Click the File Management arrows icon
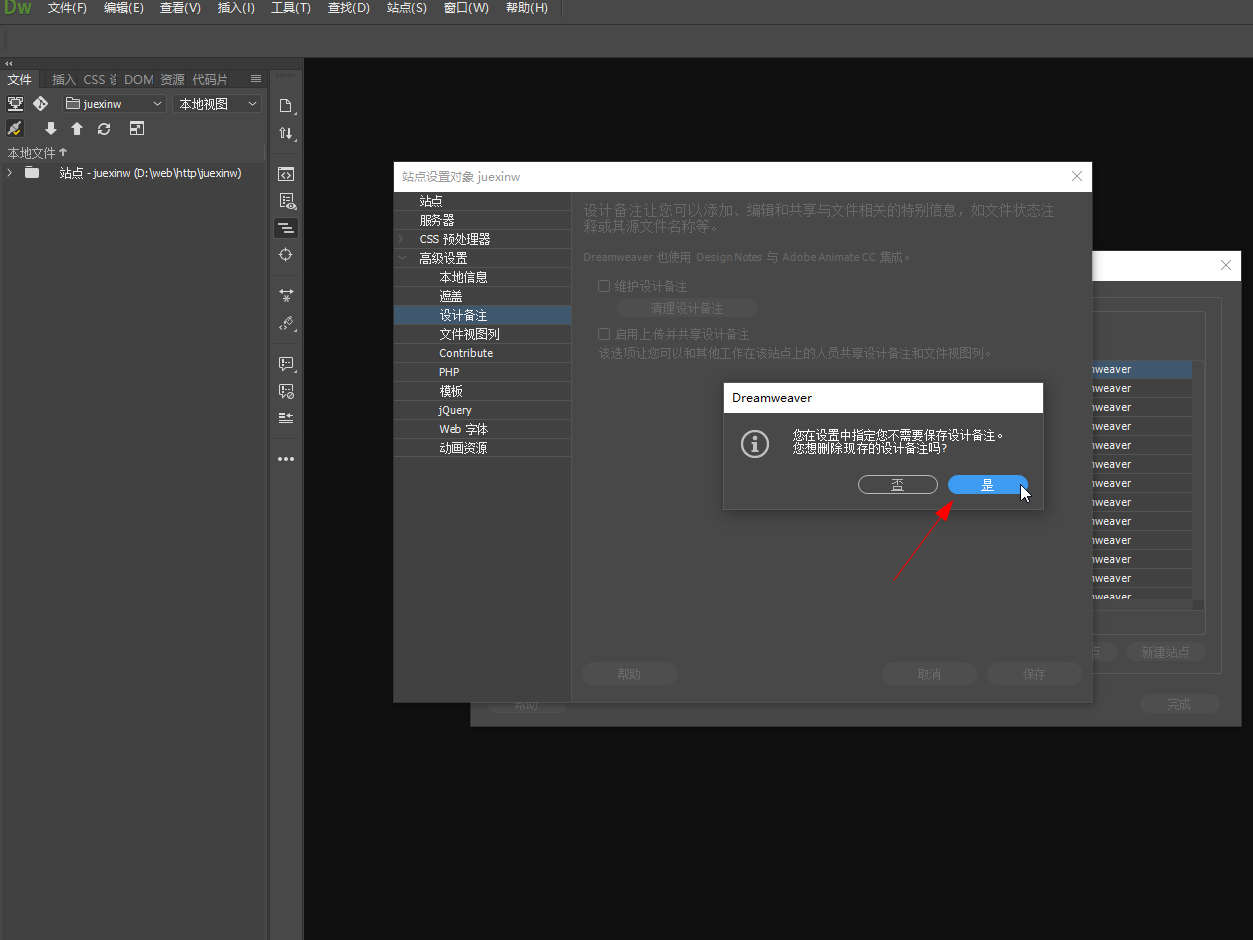 286,134
